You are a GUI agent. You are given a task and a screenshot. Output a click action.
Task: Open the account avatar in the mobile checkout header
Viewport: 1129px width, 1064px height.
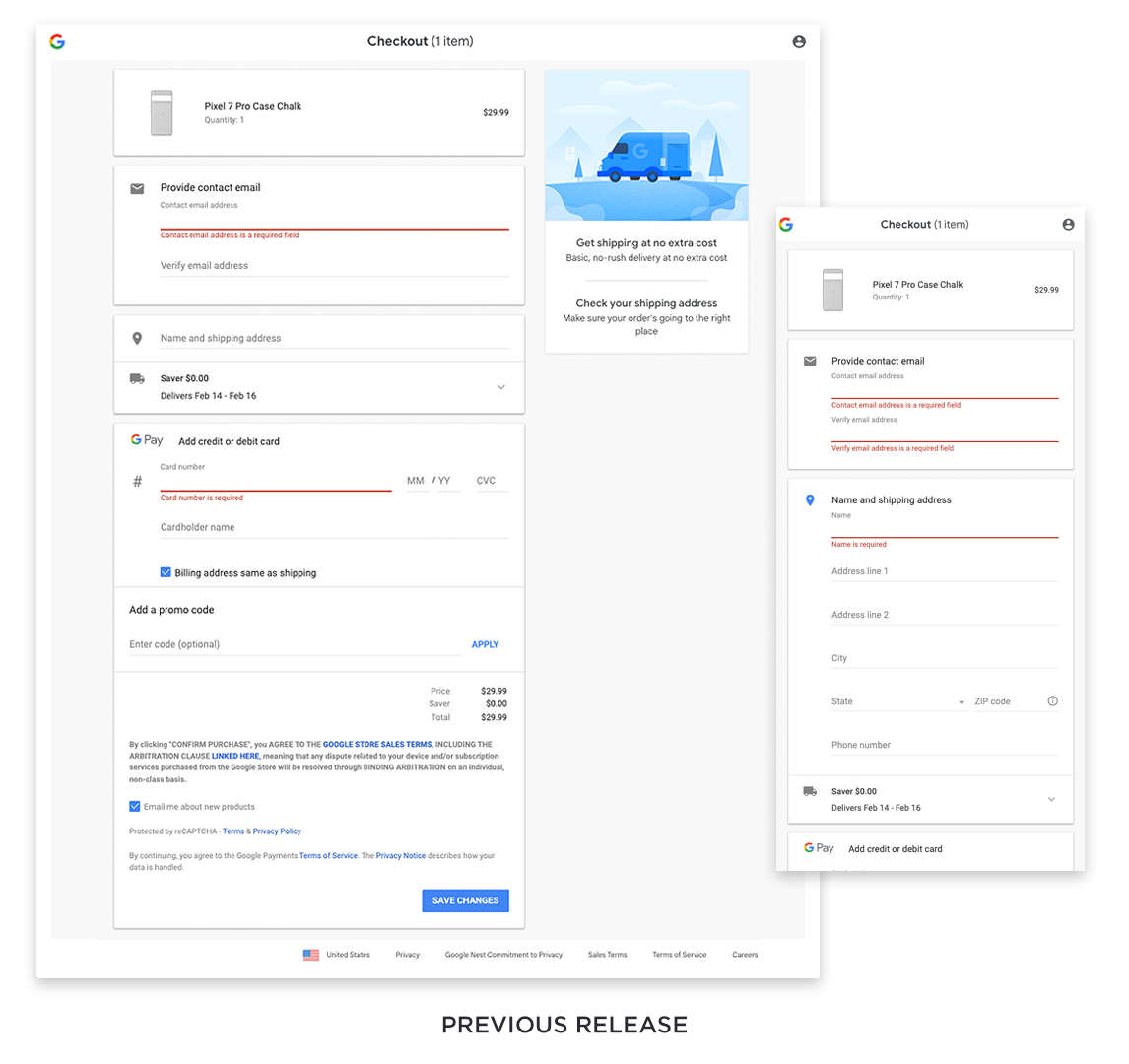click(x=1068, y=225)
